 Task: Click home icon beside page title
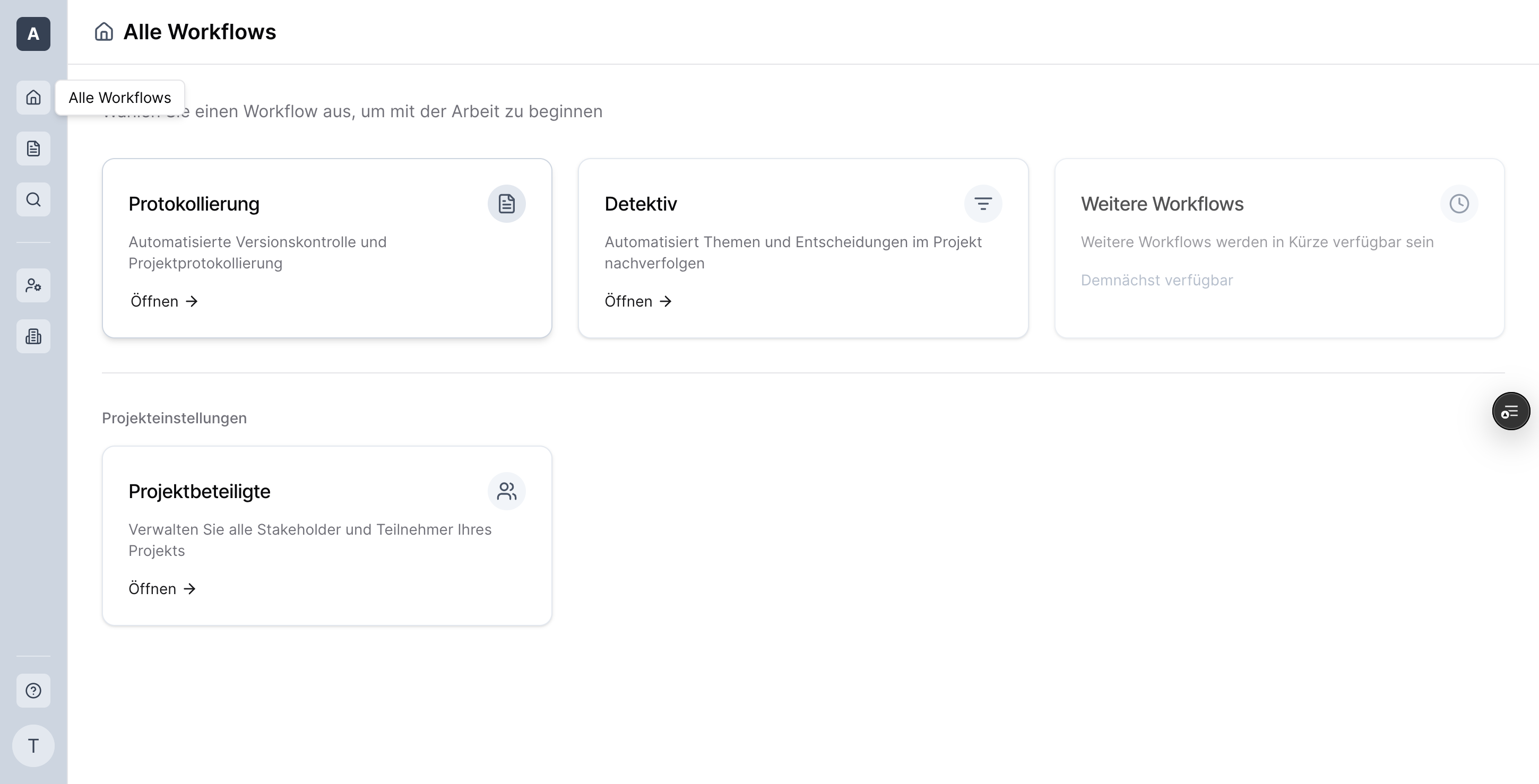tap(104, 32)
